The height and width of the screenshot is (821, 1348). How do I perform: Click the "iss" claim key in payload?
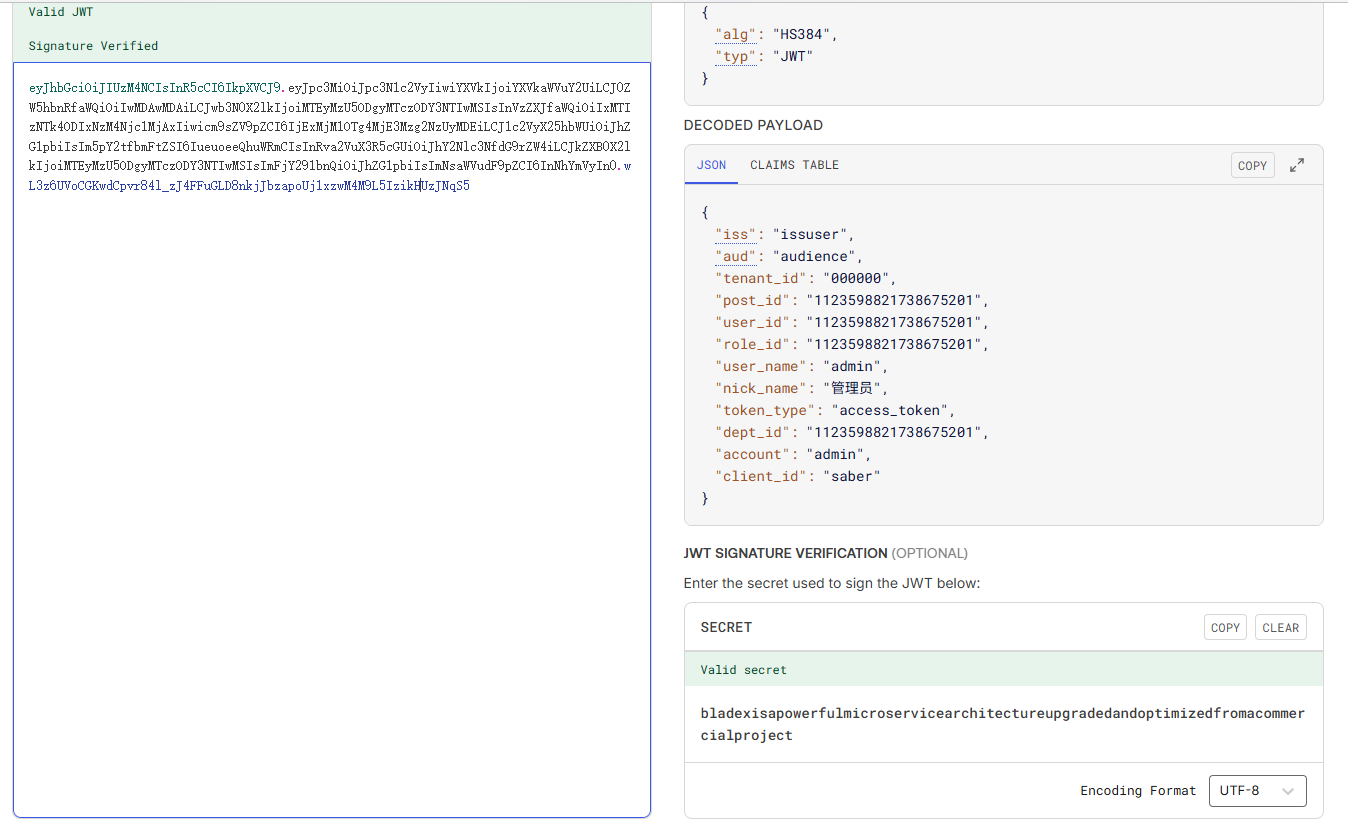735,235
